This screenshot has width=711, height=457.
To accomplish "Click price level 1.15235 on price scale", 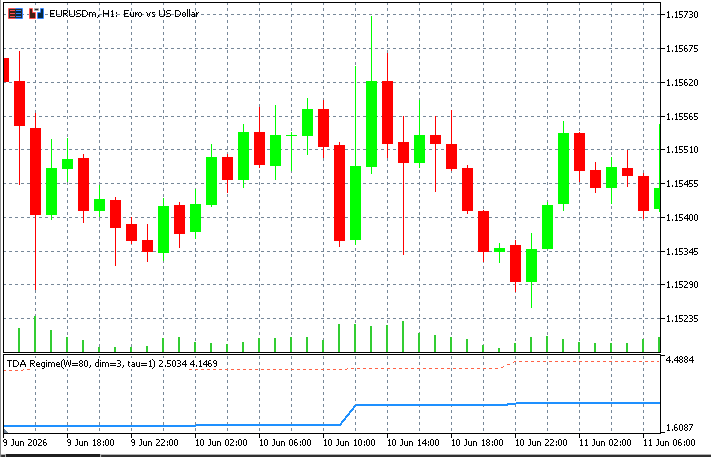I will click(x=682, y=319).
